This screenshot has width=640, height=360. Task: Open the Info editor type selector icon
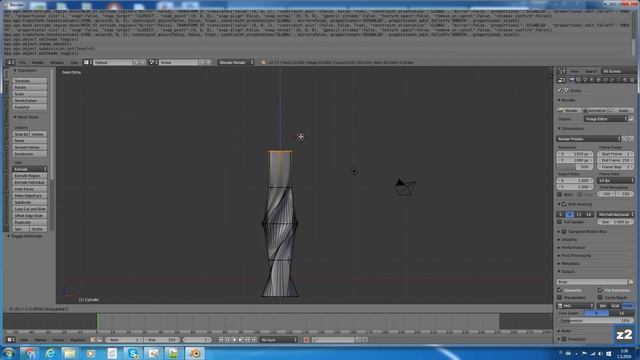10,62
